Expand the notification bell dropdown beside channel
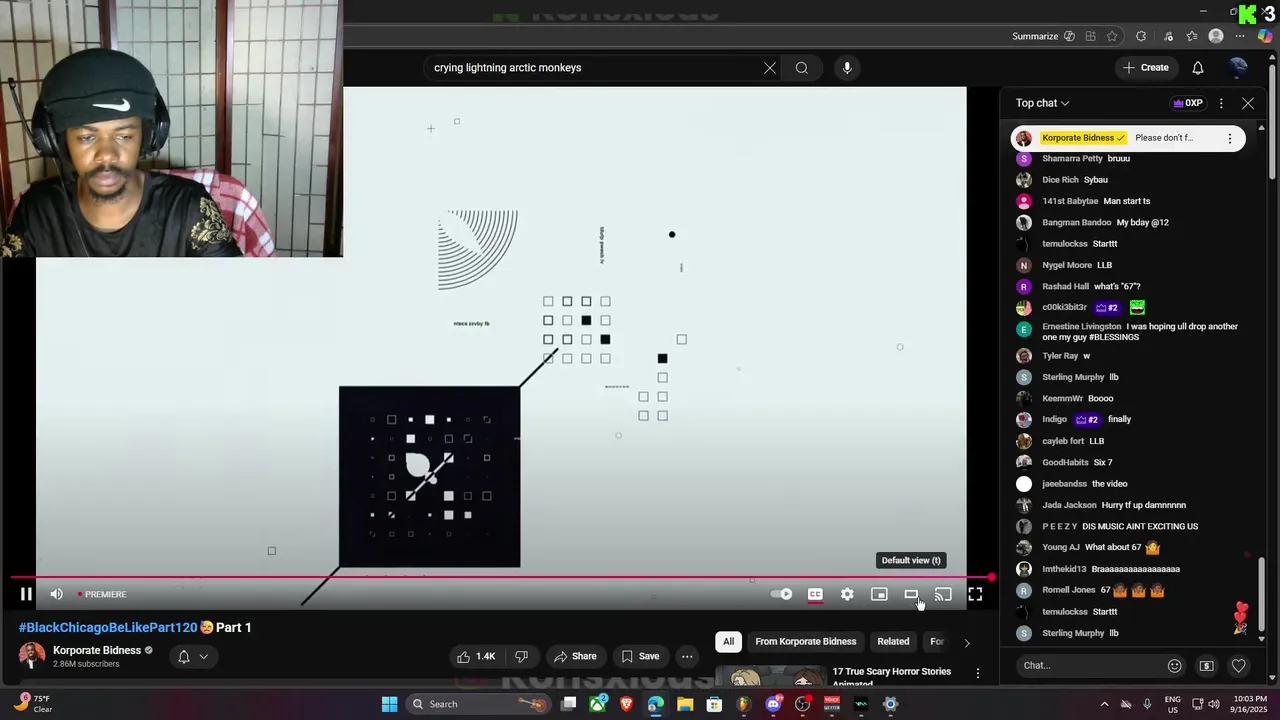The image size is (1280, 720). tap(192, 656)
